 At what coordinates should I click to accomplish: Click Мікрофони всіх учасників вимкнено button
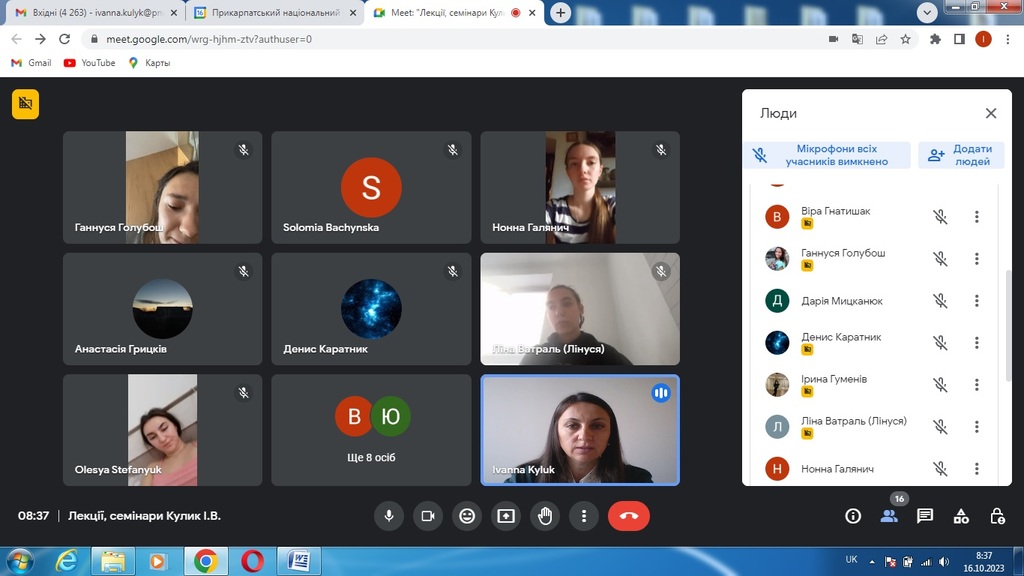pos(827,155)
